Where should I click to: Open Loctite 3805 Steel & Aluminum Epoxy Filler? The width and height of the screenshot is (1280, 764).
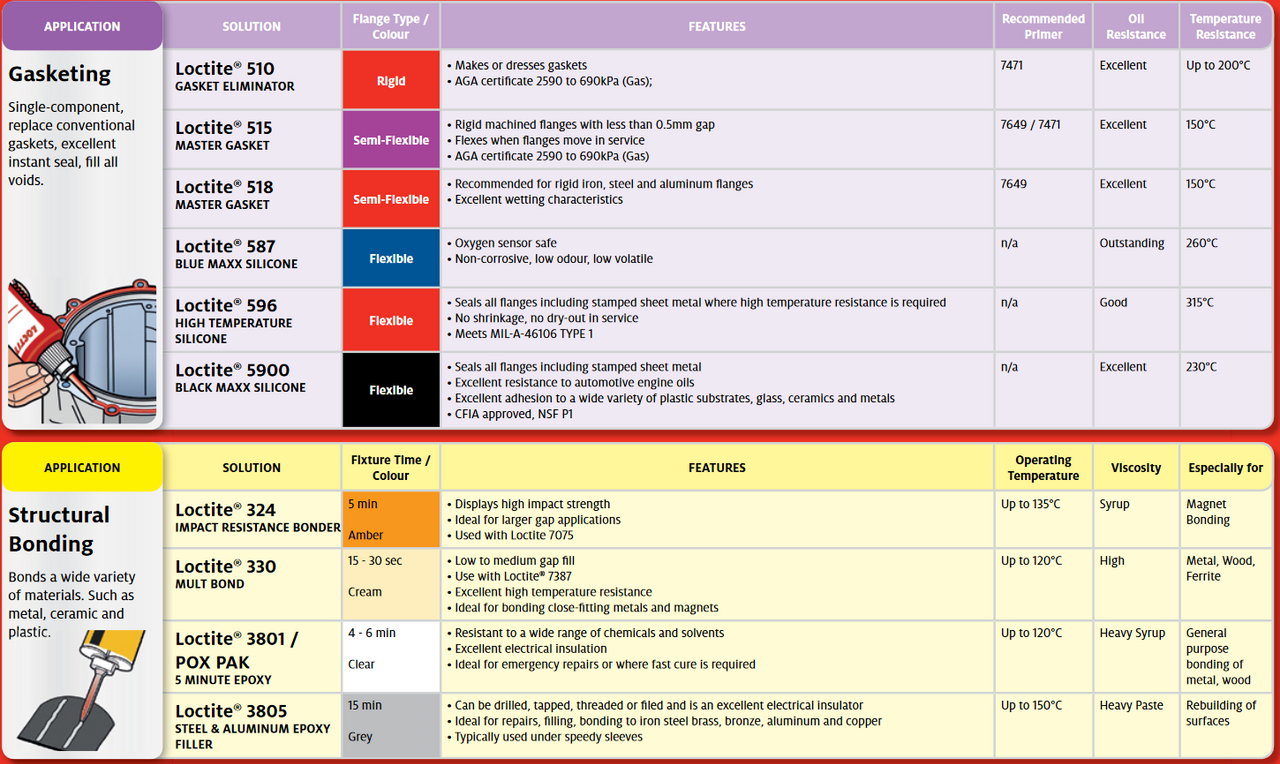click(252, 725)
